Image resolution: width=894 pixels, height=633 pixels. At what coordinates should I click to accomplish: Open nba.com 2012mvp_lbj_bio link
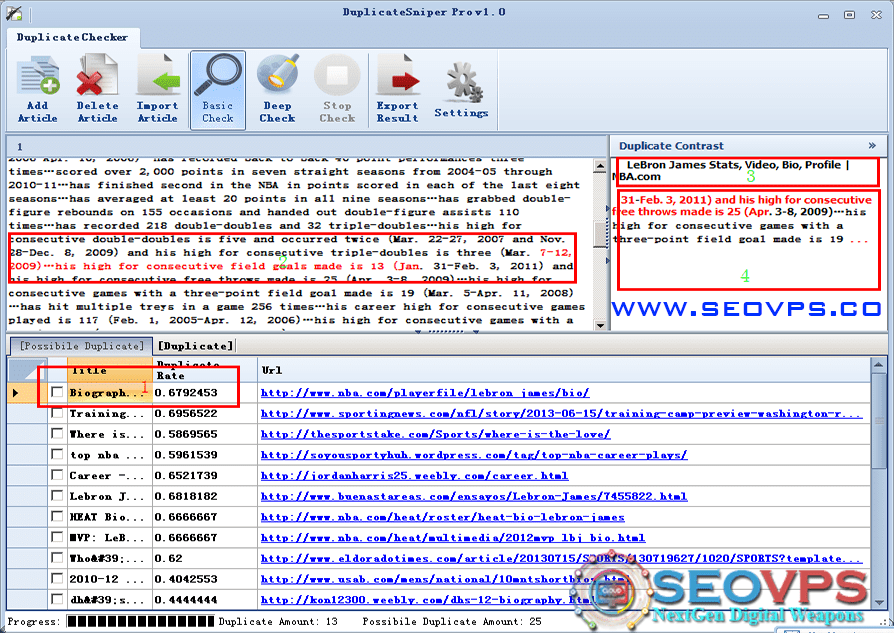click(453, 538)
